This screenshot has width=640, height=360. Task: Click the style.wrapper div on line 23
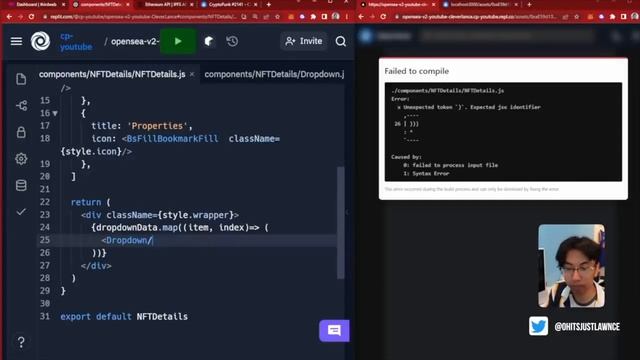(160, 215)
